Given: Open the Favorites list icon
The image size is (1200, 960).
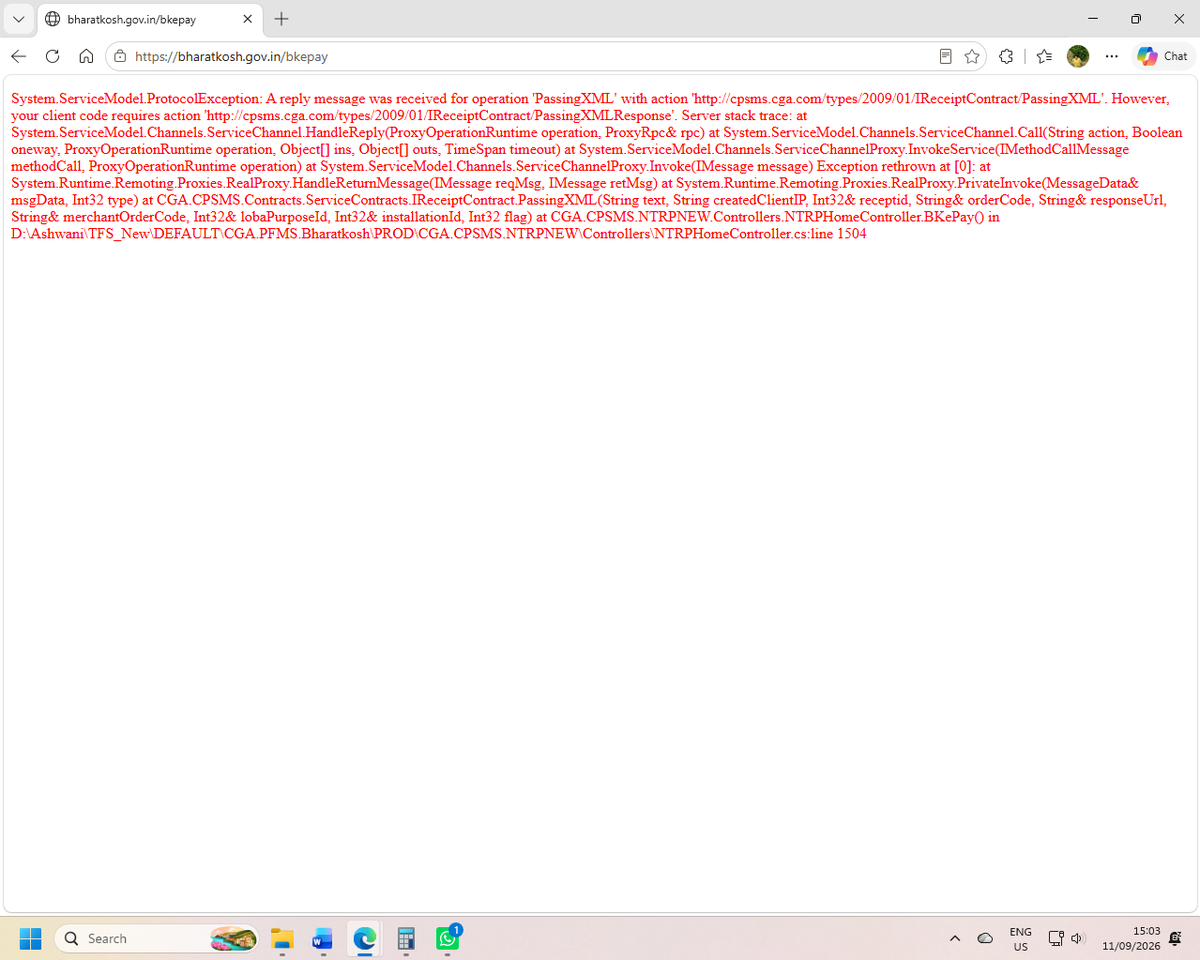Looking at the screenshot, I should click(1044, 57).
